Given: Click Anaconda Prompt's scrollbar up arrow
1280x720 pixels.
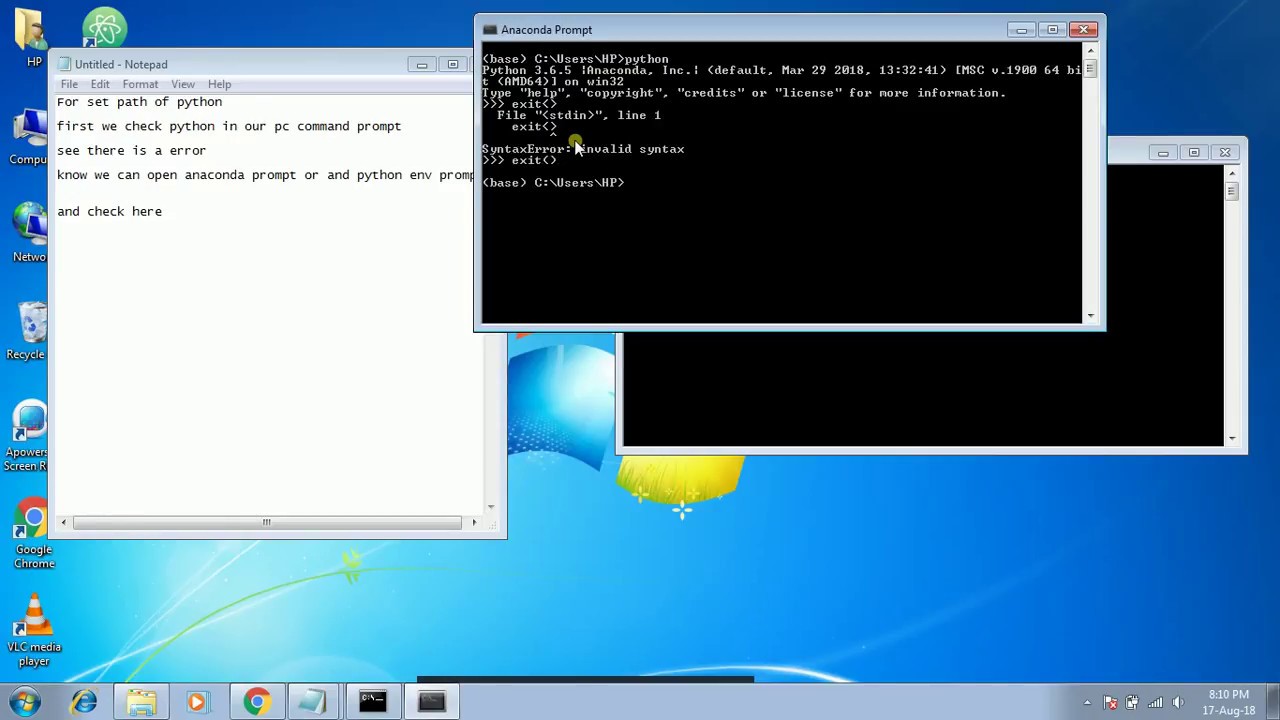Looking at the screenshot, I should [1090, 51].
